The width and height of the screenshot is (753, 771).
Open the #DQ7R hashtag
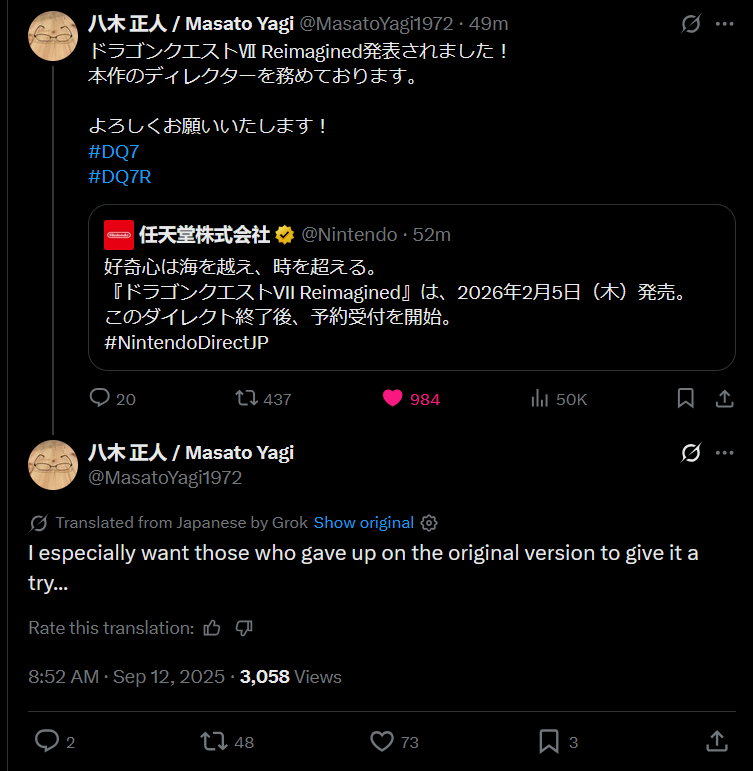(x=120, y=177)
